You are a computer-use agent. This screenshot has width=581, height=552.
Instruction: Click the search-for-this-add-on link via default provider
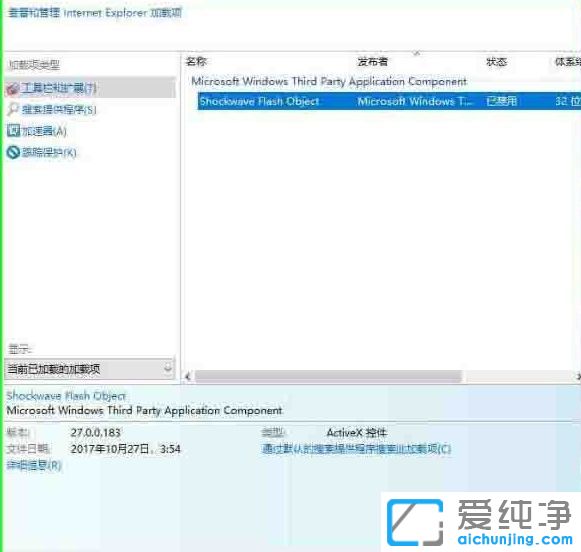click(356, 449)
